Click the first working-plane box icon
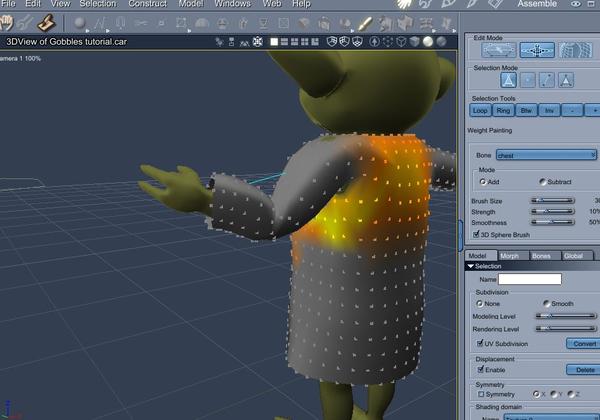This screenshot has height=420, width=600. point(332,41)
